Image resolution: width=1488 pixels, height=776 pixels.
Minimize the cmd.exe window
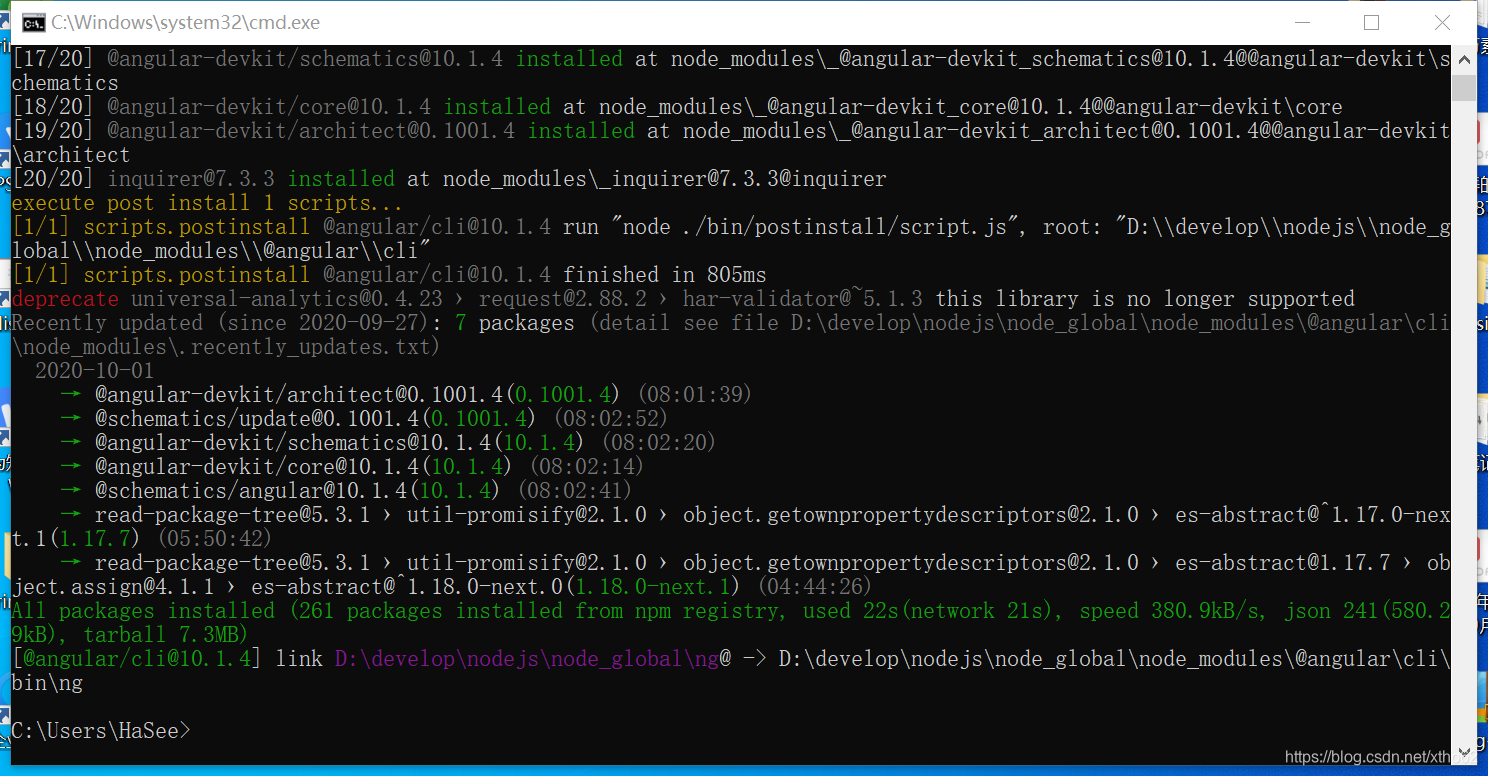pyautogui.click(x=1301, y=22)
